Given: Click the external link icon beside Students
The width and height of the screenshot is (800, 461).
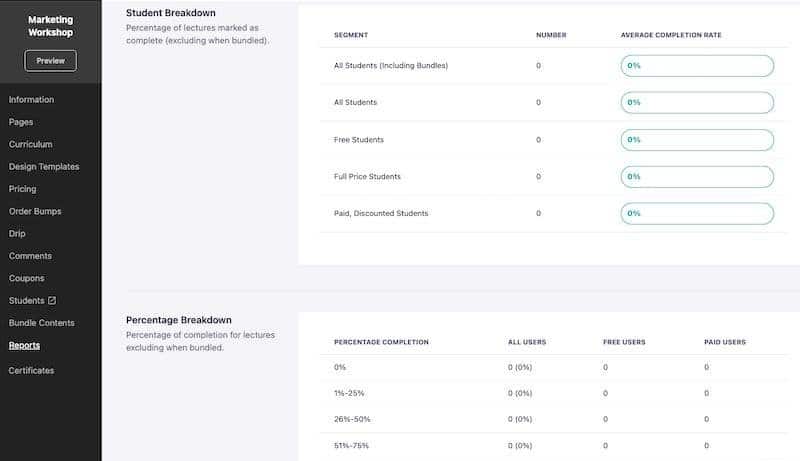Looking at the screenshot, I should (x=52, y=300).
